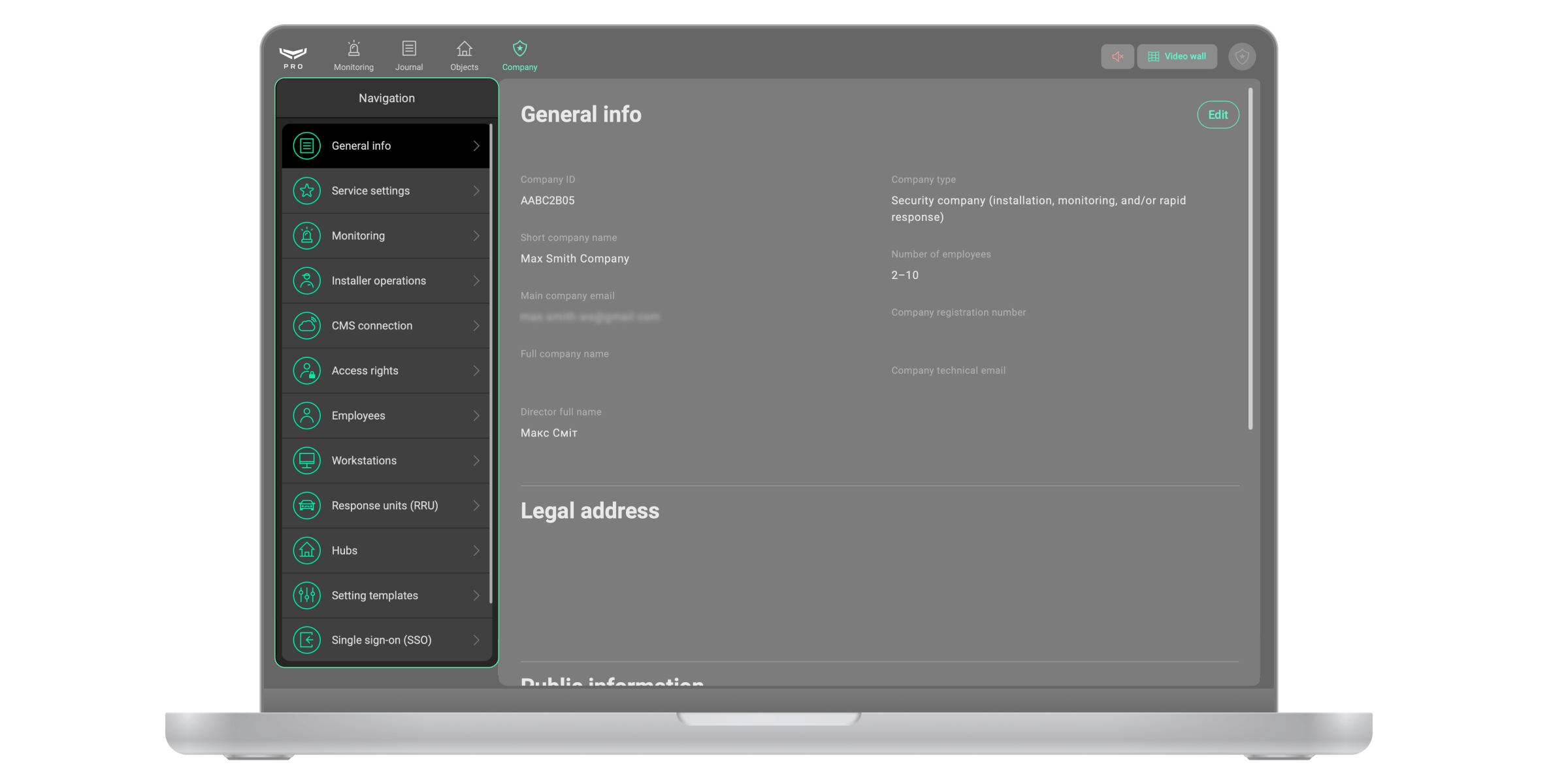The image size is (1568, 784).
Task: Expand CMS connection chevron arrow
Action: pyautogui.click(x=476, y=325)
